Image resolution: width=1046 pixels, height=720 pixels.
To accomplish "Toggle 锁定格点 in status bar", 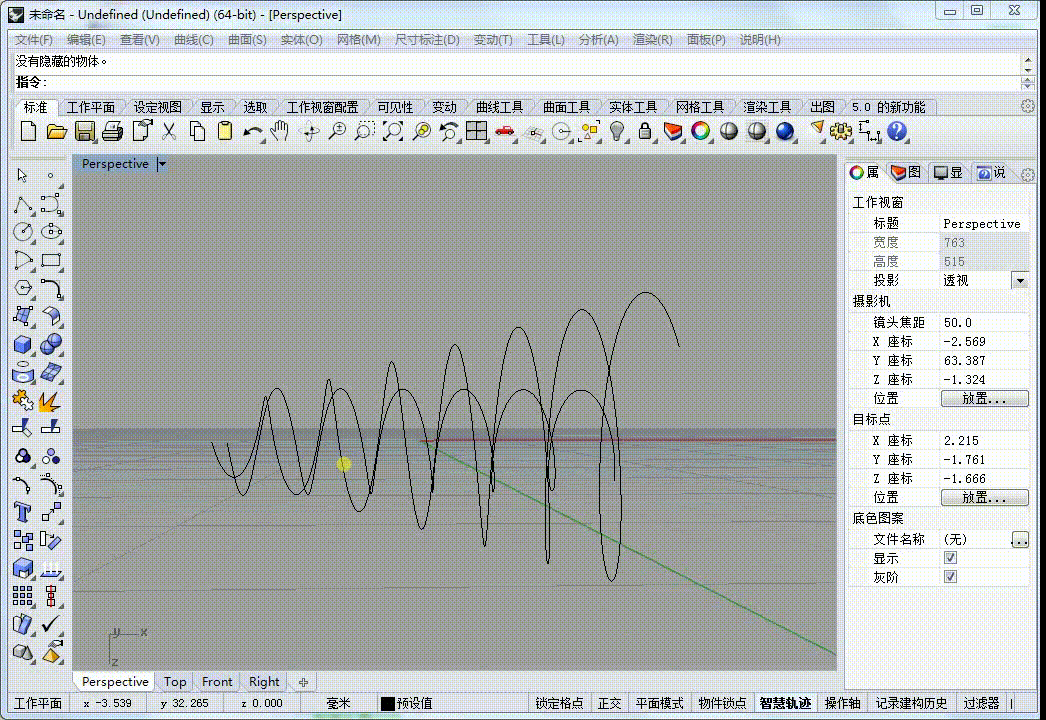I will coord(559,703).
